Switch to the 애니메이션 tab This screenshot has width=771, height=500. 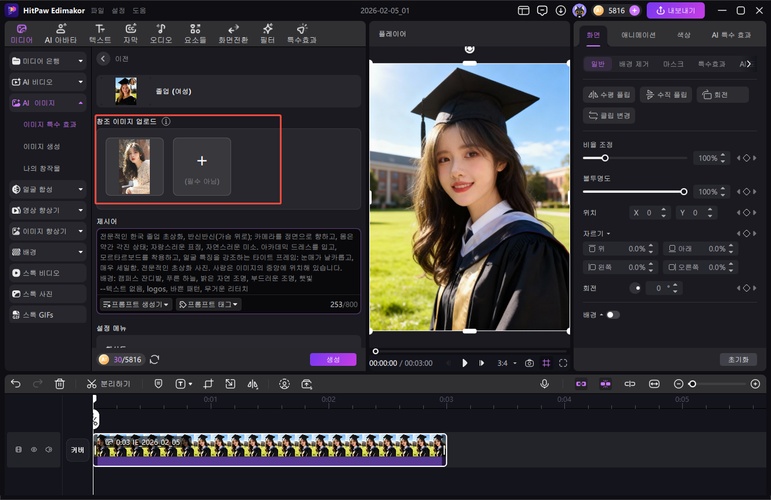click(x=637, y=34)
